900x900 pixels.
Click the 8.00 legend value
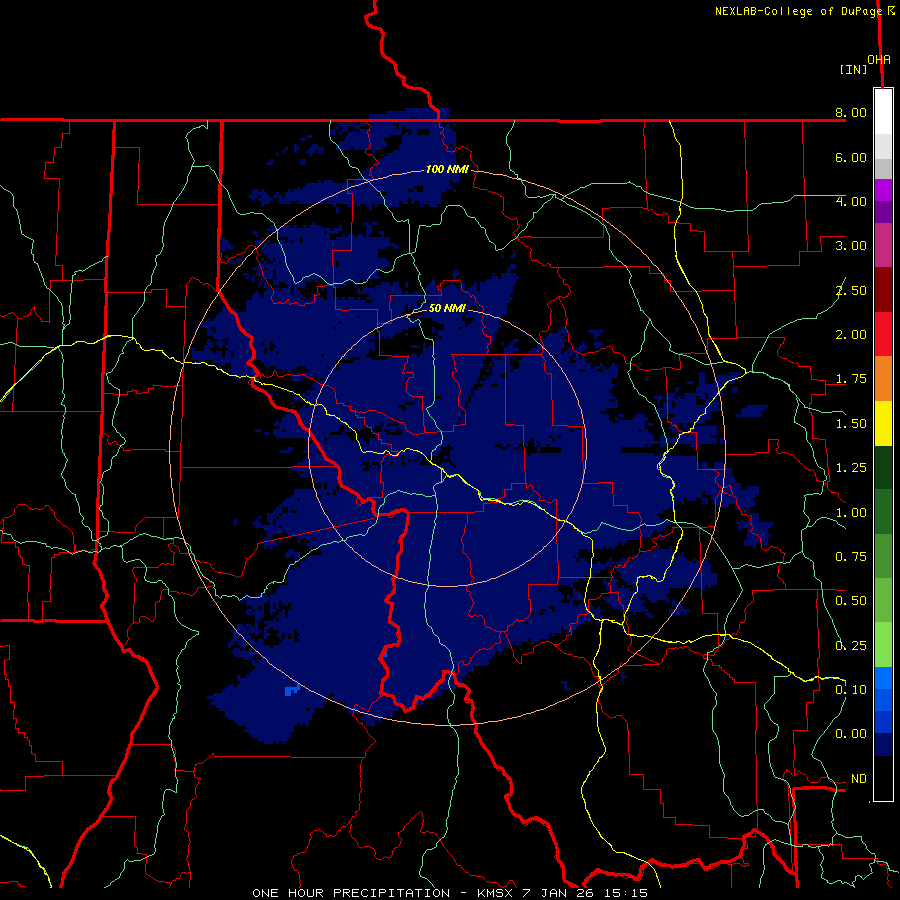[x=851, y=112]
